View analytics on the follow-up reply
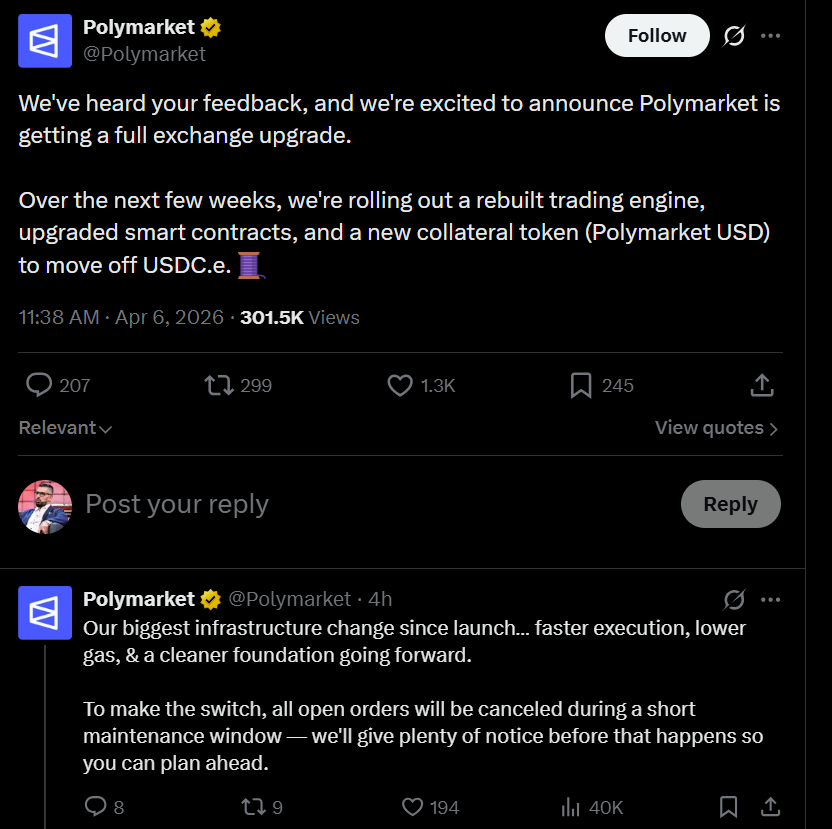 click(x=566, y=806)
